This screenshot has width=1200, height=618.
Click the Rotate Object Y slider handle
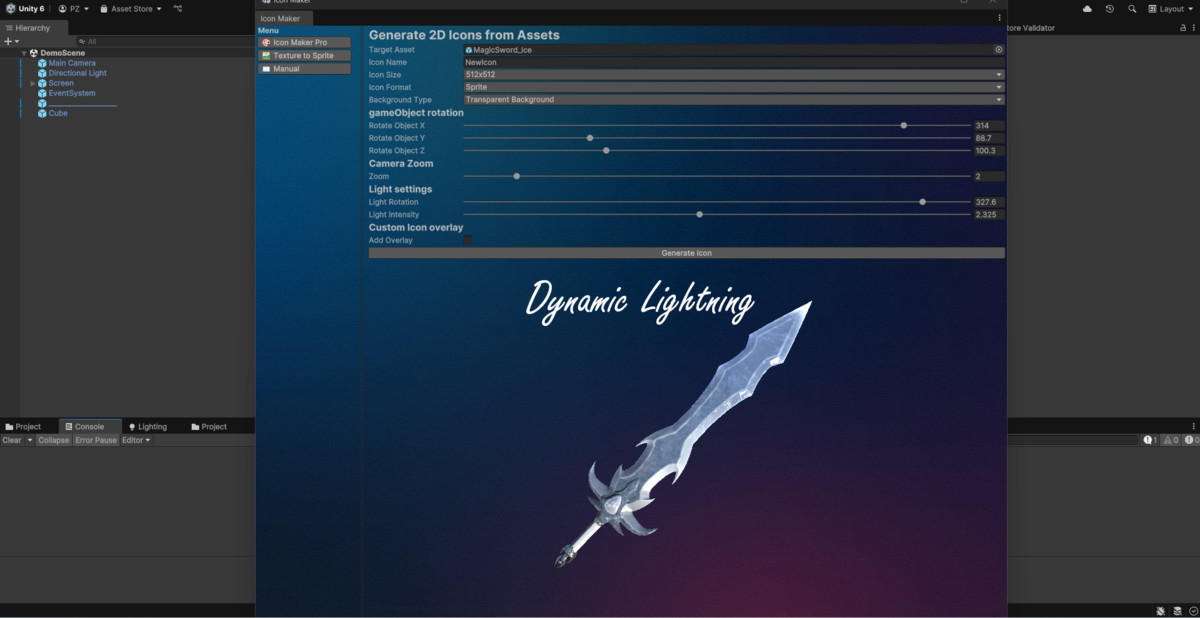590,138
